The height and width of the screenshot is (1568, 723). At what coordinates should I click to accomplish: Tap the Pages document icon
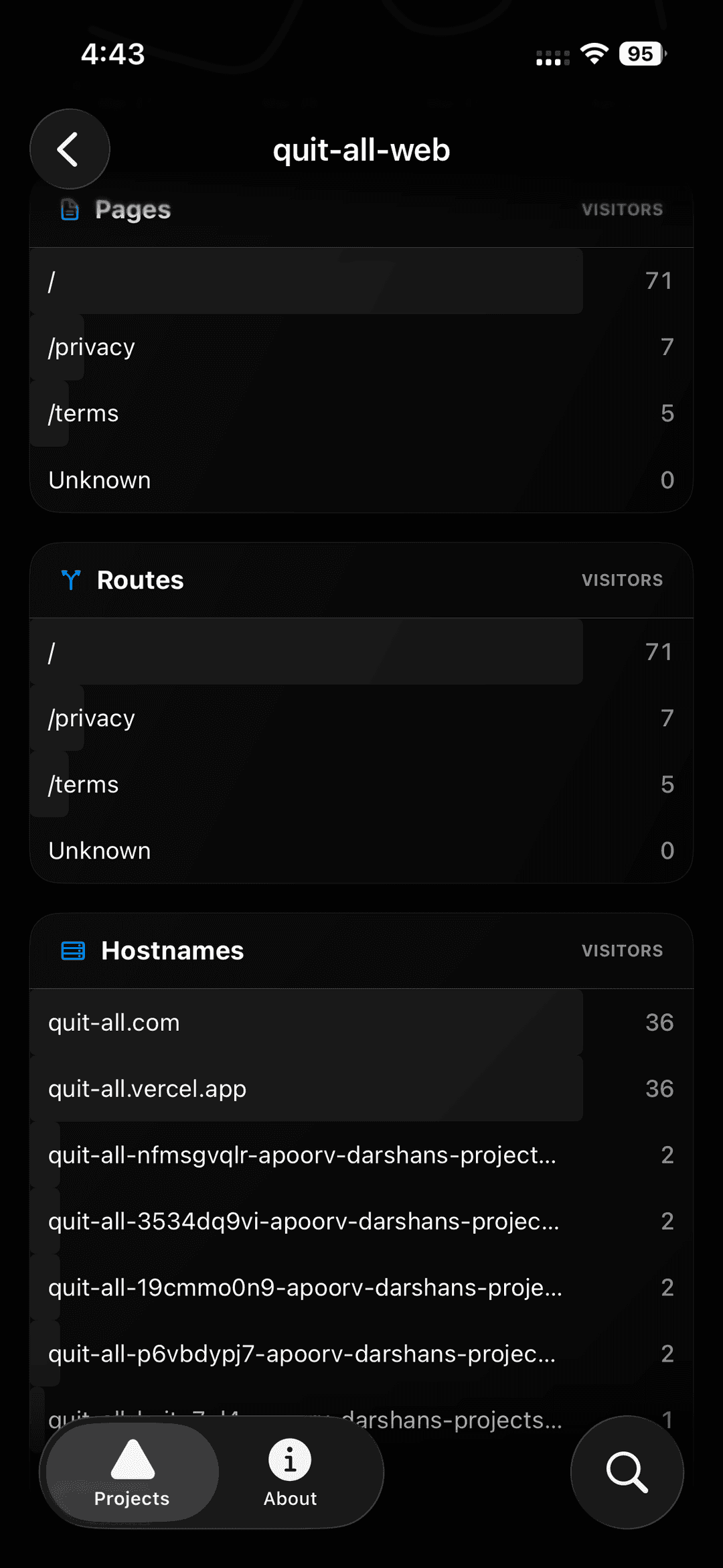70,210
